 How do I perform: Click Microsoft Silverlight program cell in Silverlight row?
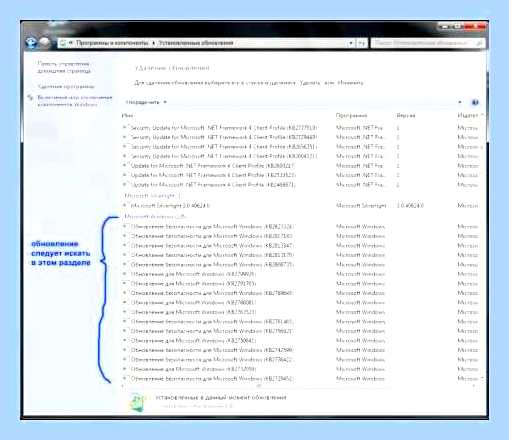(x=361, y=206)
